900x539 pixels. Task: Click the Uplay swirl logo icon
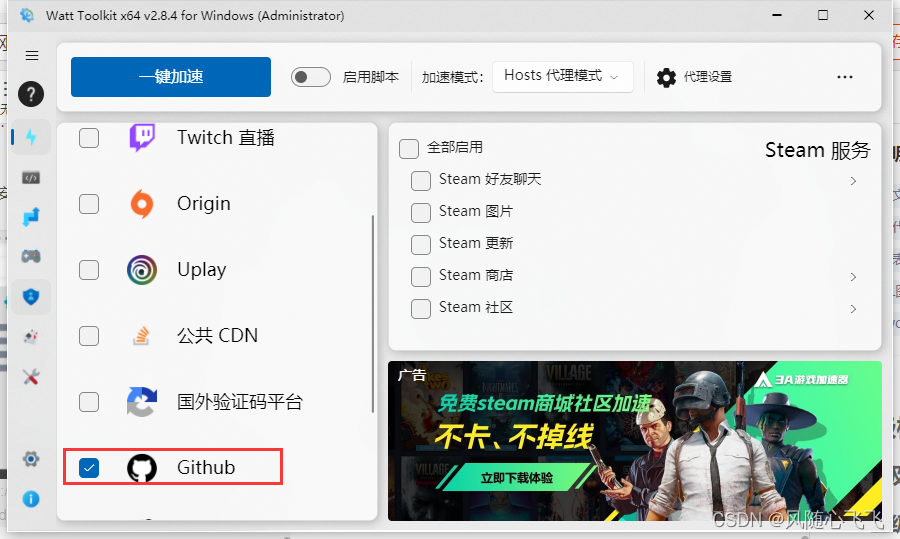142,270
